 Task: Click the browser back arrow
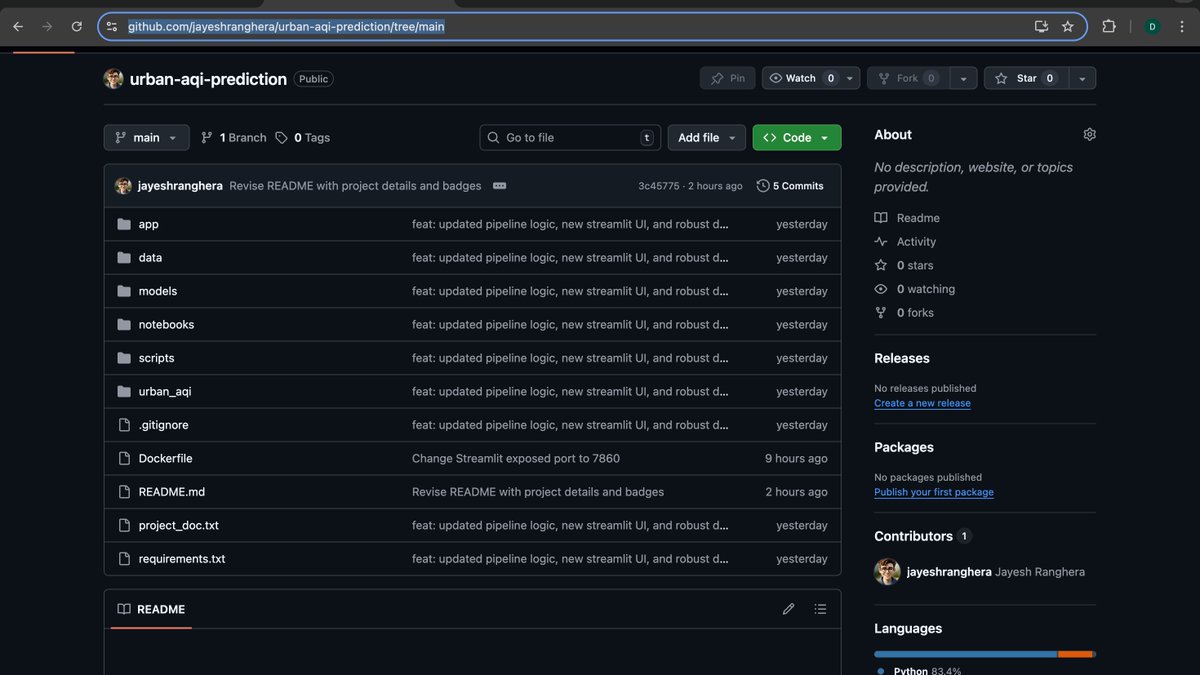coord(18,27)
